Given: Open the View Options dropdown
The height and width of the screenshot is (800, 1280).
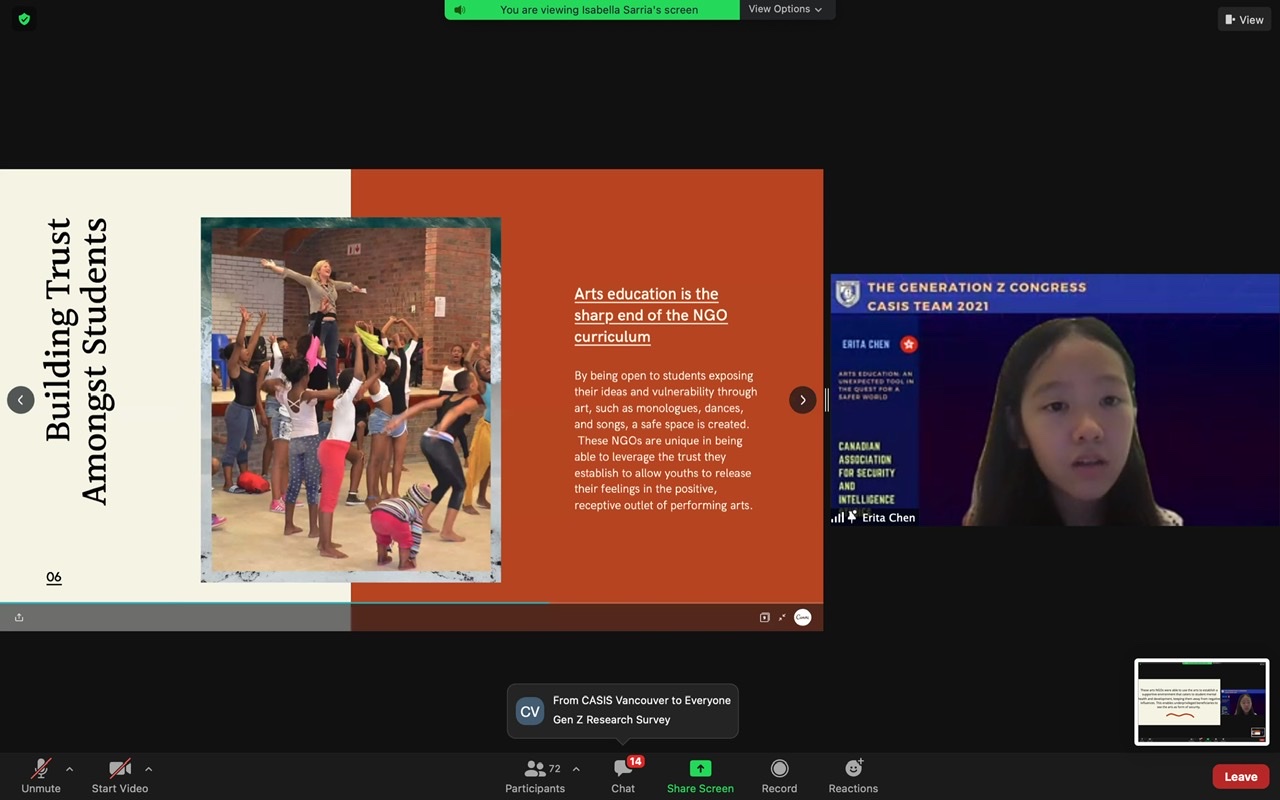Looking at the screenshot, I should pos(786,10).
